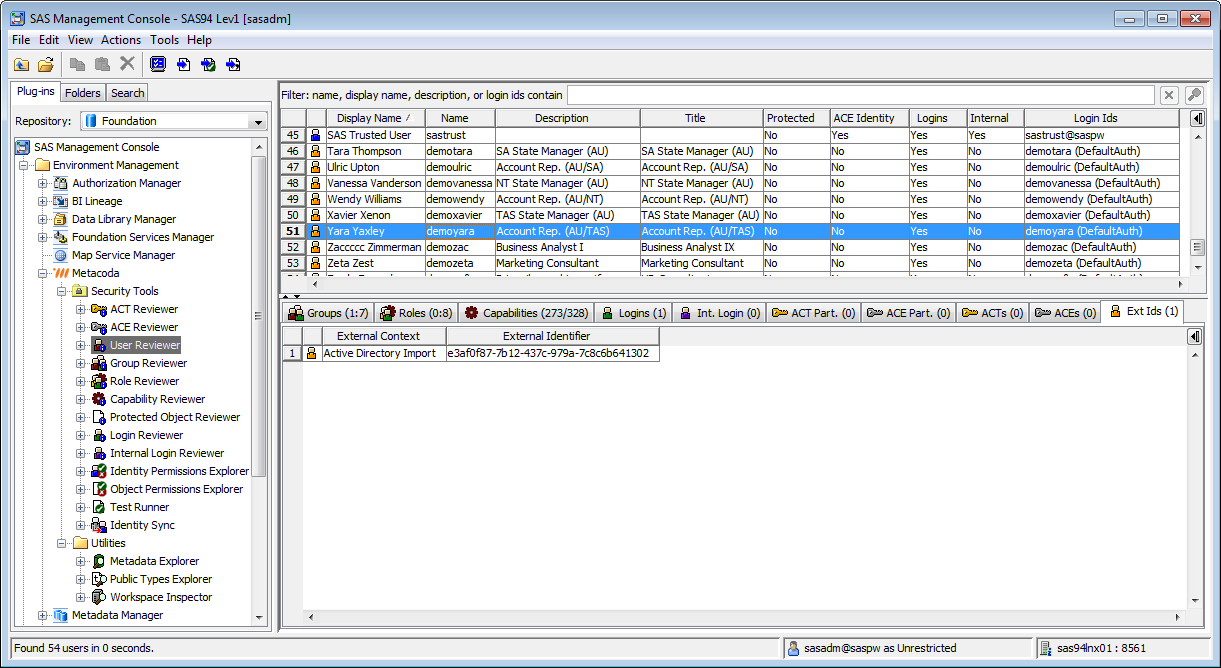
Task: Open the Roles (0:8) tab
Action: (415, 313)
